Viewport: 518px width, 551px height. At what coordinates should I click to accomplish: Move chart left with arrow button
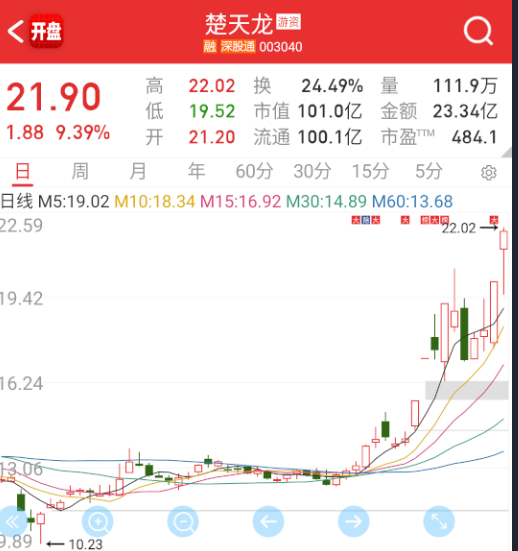click(268, 521)
